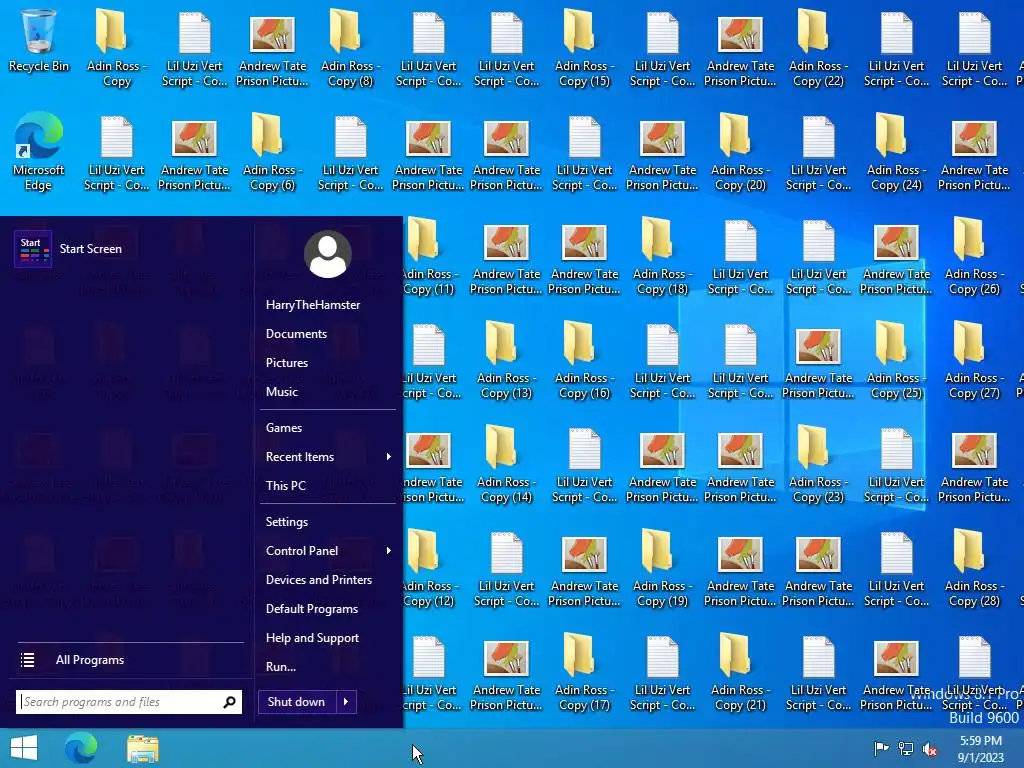Select the Adin Ross - Copy (13) folder

click(506, 360)
